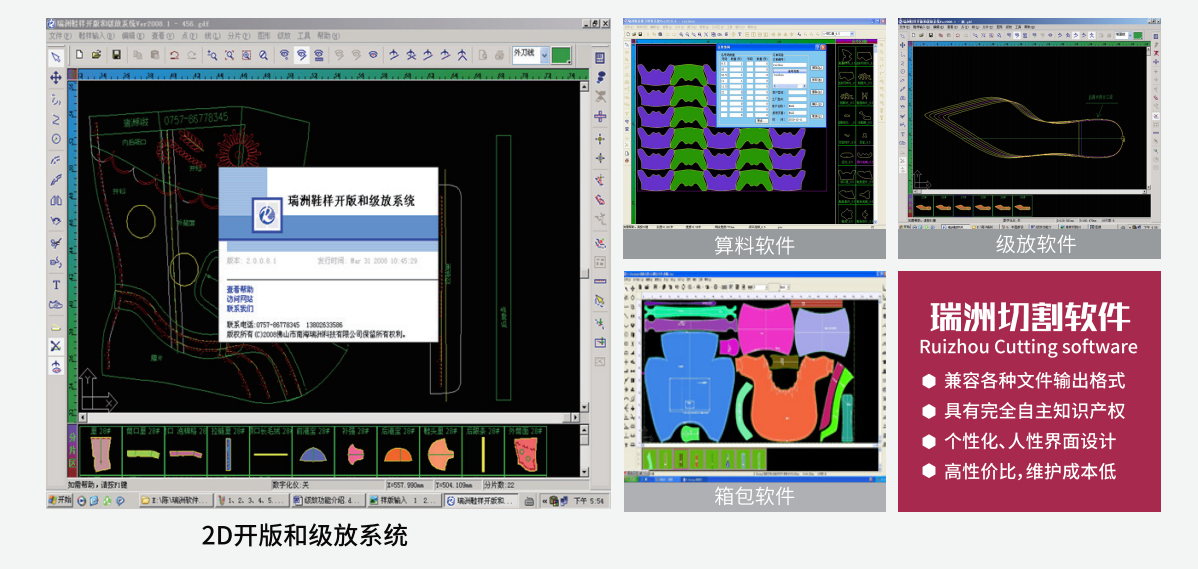
Task: Select the 补强 28# piece thumbnail
Action: pos(355,451)
